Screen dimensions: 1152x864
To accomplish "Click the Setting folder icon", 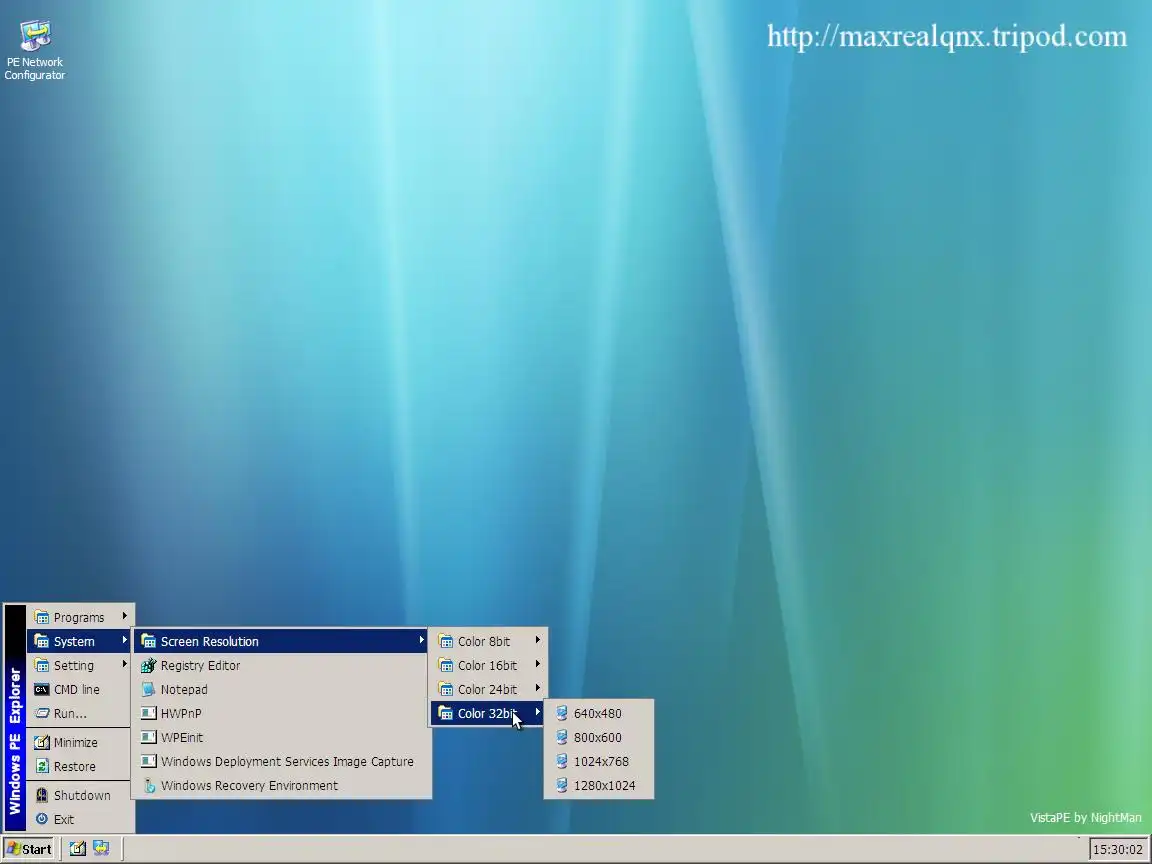I will (x=42, y=666).
